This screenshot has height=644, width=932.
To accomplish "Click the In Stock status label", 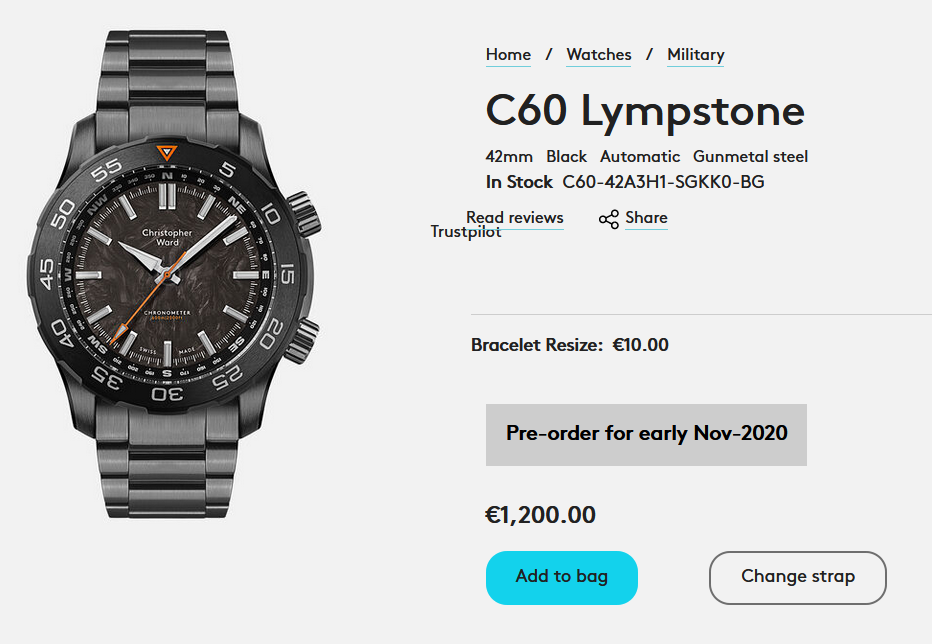I will click(519, 182).
